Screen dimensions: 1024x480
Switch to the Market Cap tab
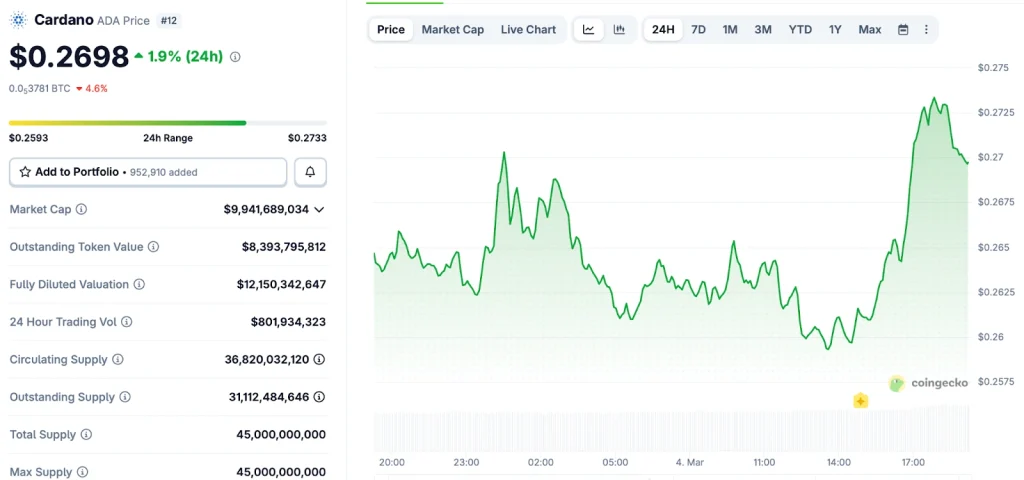[452, 30]
